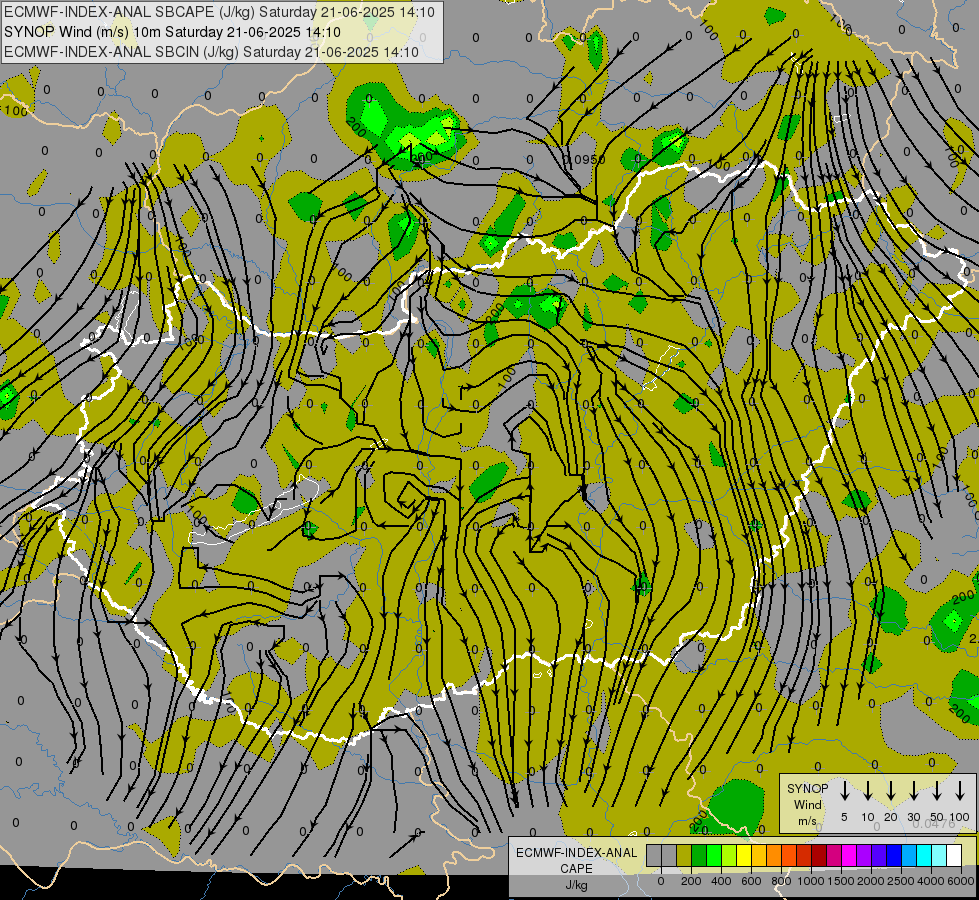Image resolution: width=979 pixels, height=900 pixels.
Task: Click the wind arrow above the 5 label
Action: 844,791
